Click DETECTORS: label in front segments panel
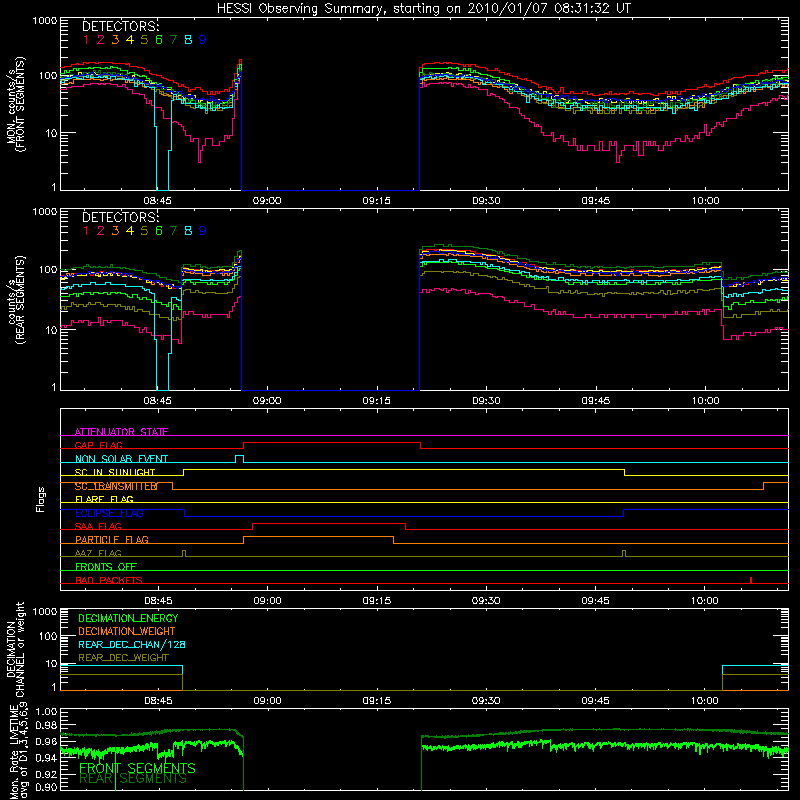Screen dimensions: 800x800 (121, 27)
